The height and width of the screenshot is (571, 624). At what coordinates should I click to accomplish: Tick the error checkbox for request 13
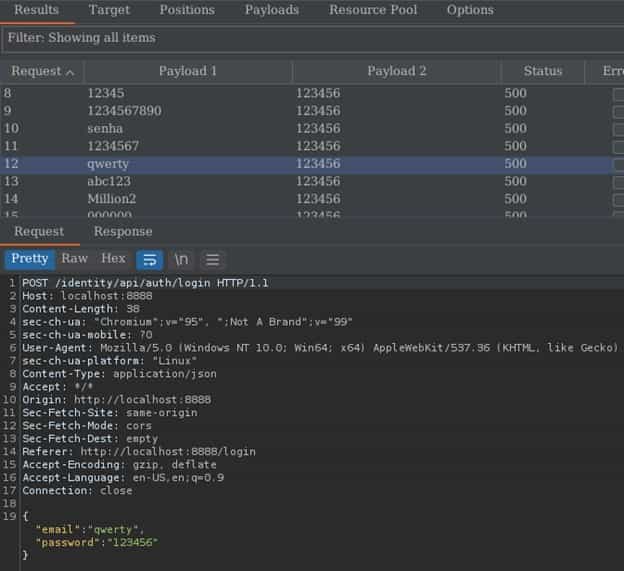(618, 182)
